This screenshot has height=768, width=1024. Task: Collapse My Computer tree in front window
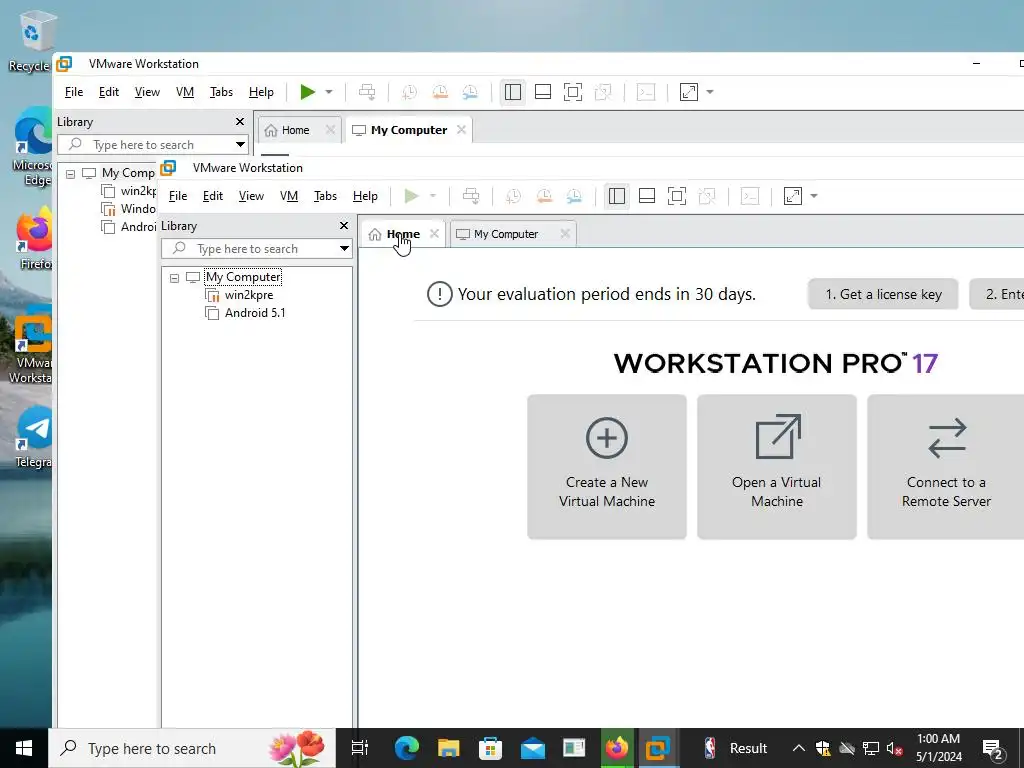click(x=174, y=278)
